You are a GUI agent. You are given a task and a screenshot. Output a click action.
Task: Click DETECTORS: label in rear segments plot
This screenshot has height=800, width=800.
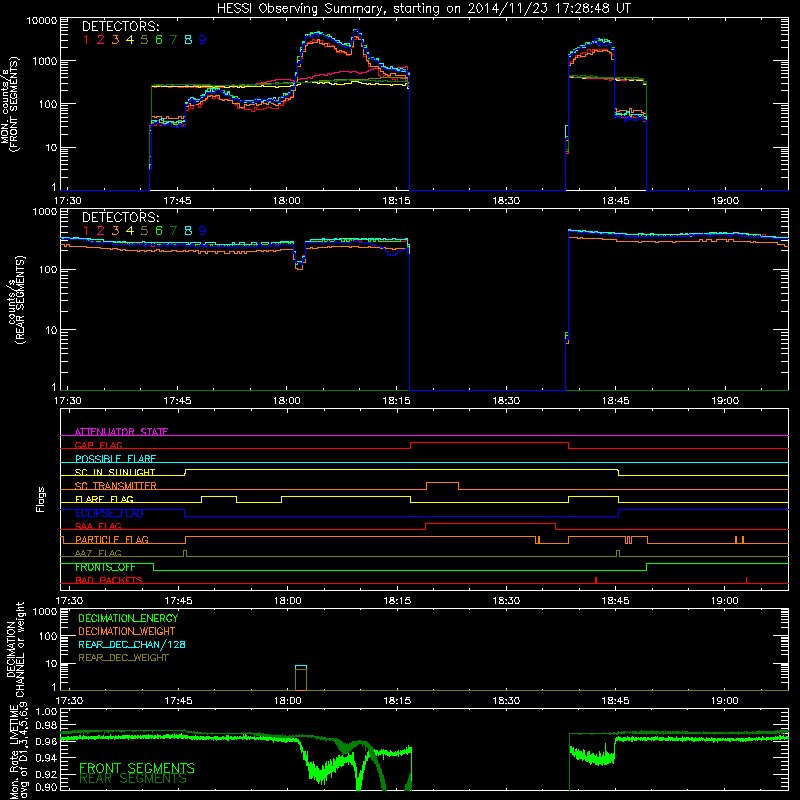120,218
